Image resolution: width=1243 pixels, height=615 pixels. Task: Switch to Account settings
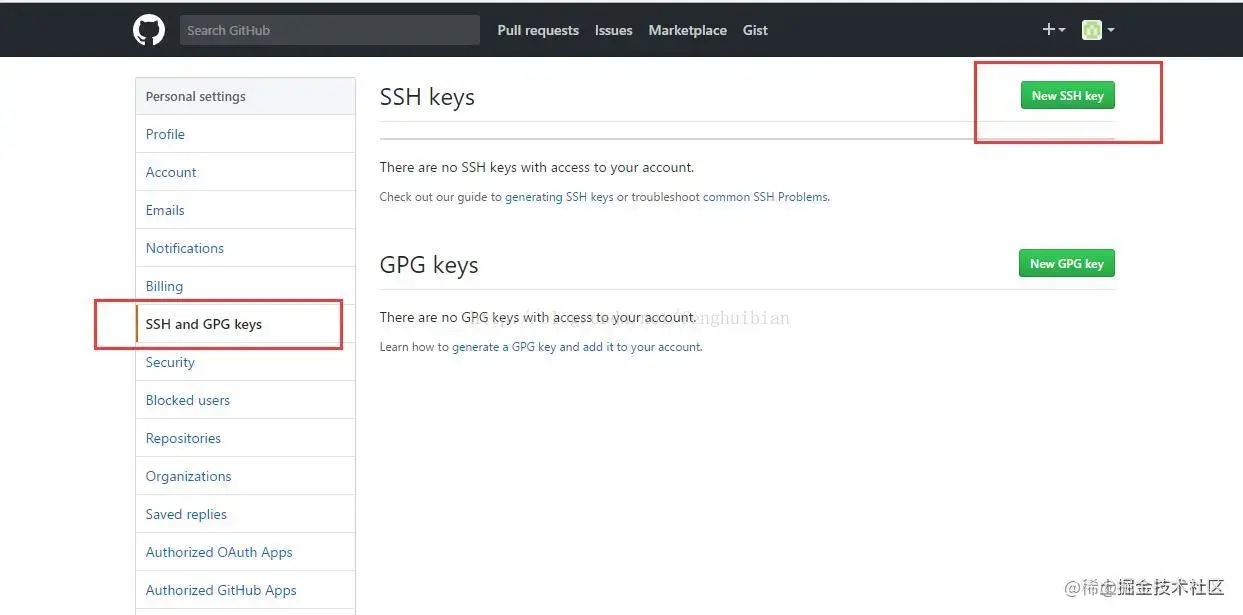(x=171, y=172)
